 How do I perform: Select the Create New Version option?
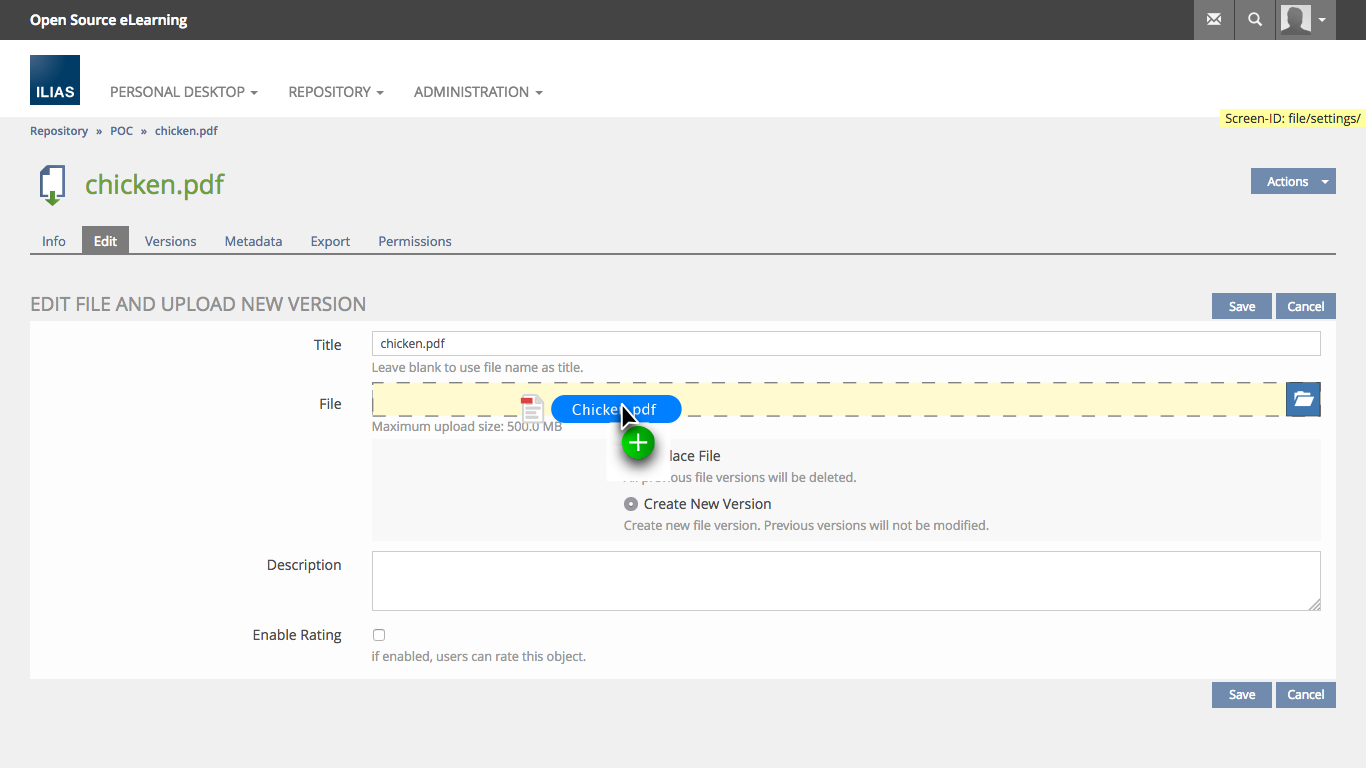[631, 504]
